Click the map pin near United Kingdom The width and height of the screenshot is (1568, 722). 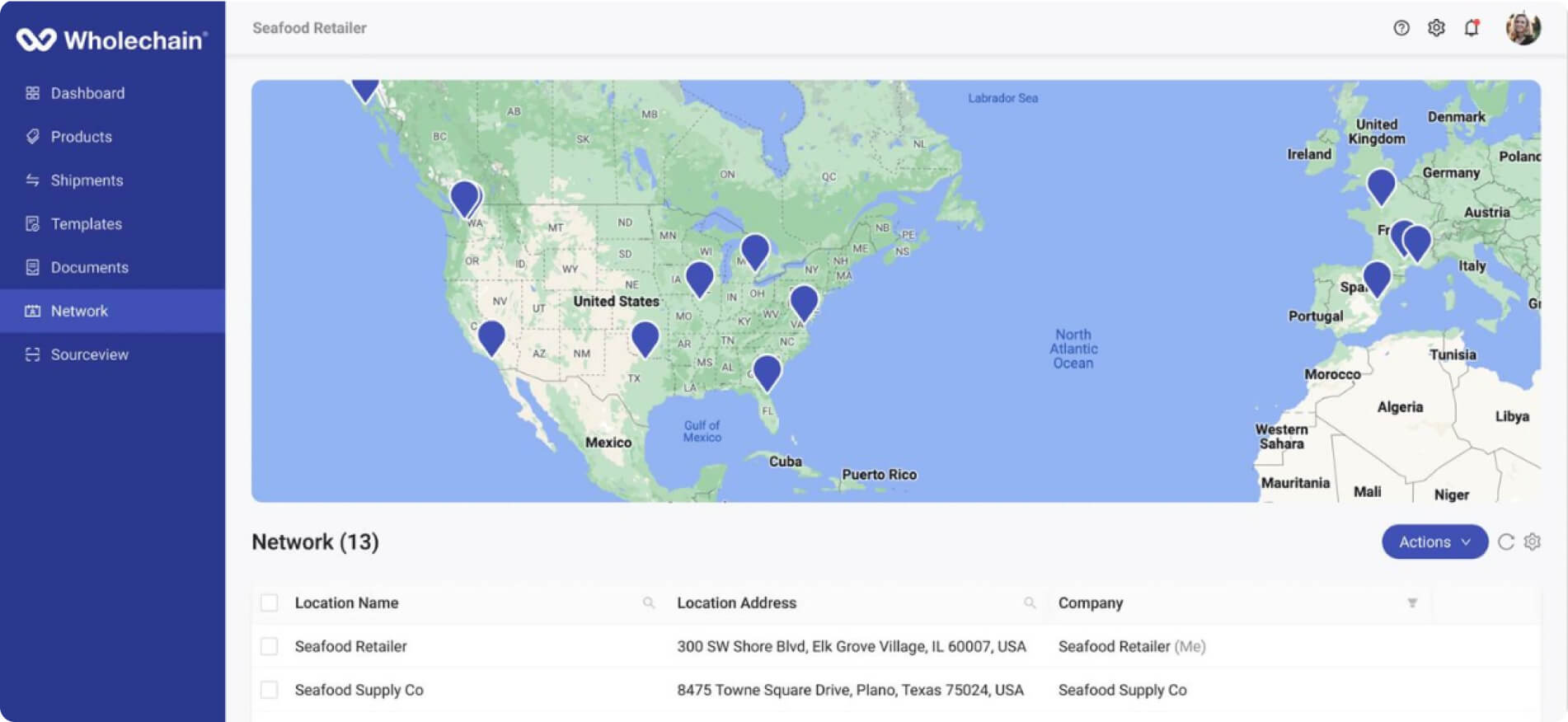[1381, 185]
